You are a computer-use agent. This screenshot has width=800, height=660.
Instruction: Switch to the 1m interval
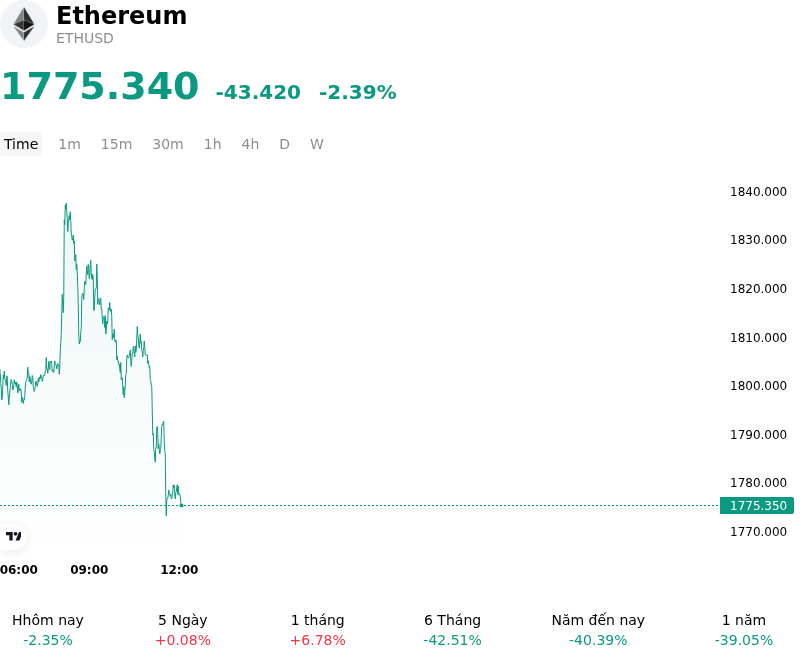(x=69, y=144)
